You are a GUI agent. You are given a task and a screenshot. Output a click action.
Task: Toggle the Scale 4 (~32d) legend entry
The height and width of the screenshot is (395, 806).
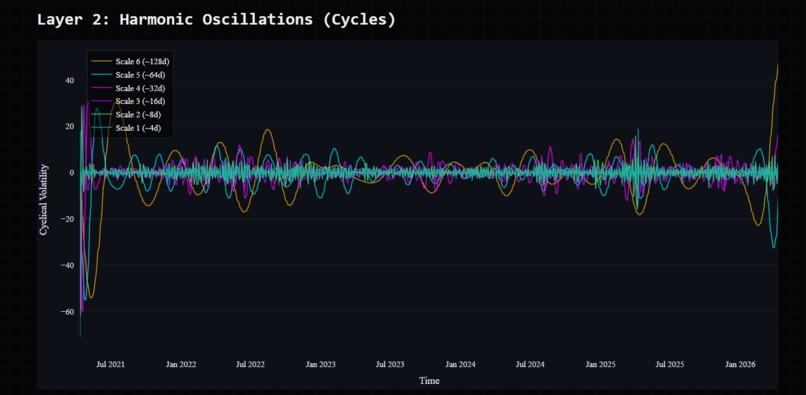tap(129, 88)
